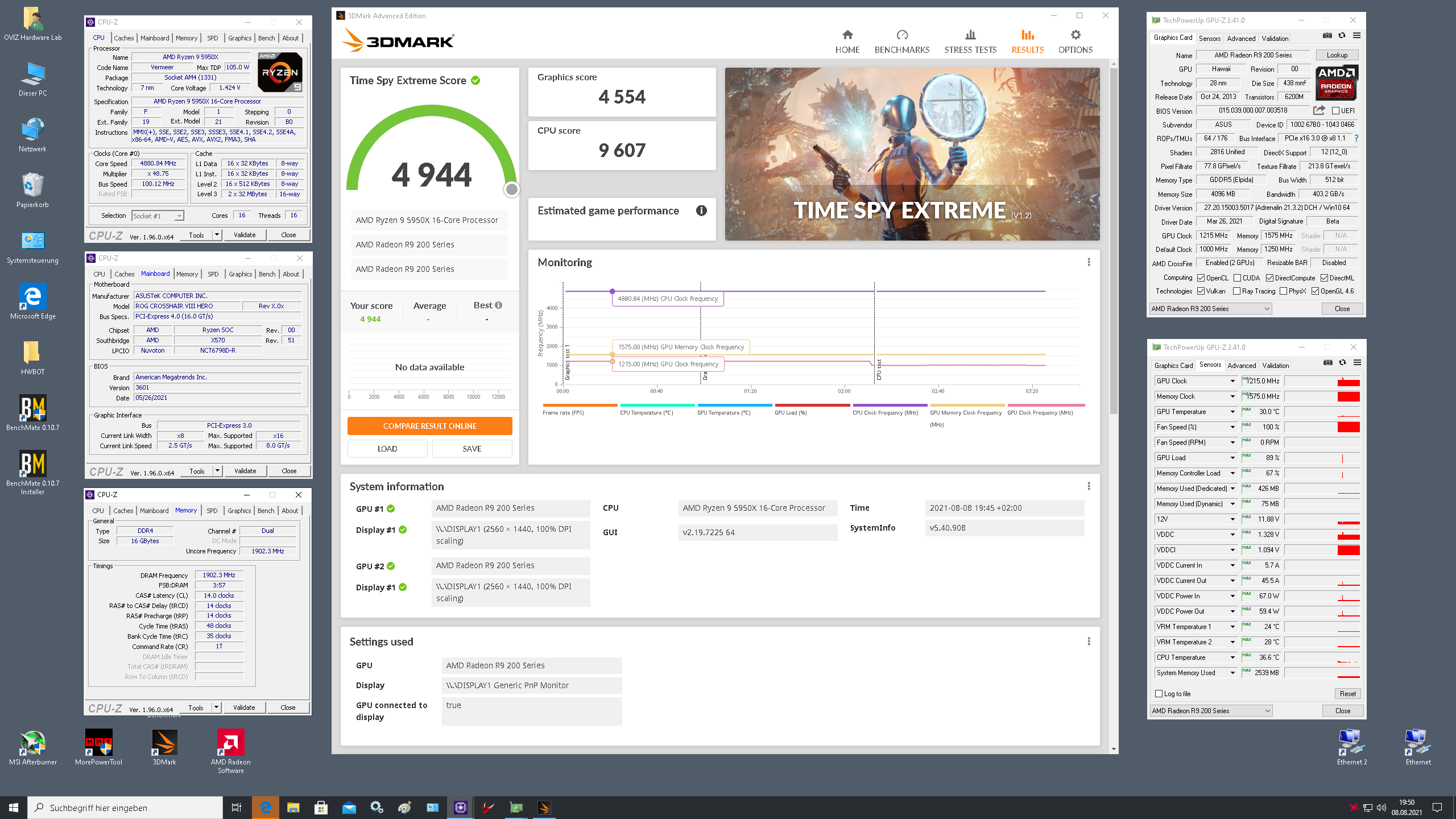
Task: Toggle the Ray Tracing checkbox in GPU-Z
Action: coord(1237,291)
